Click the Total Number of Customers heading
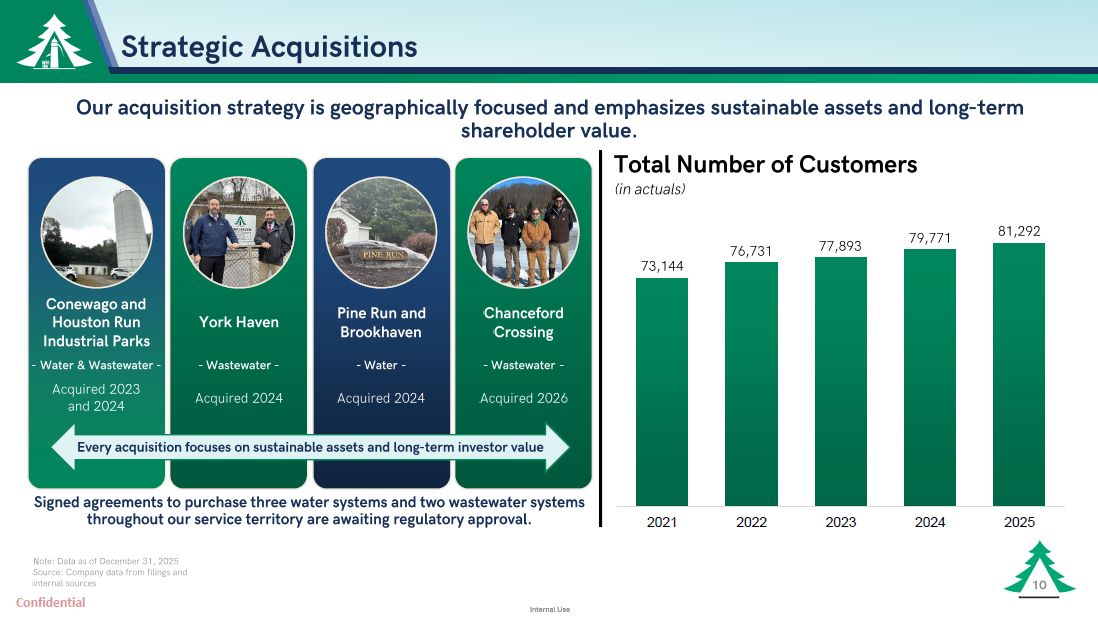 765,164
